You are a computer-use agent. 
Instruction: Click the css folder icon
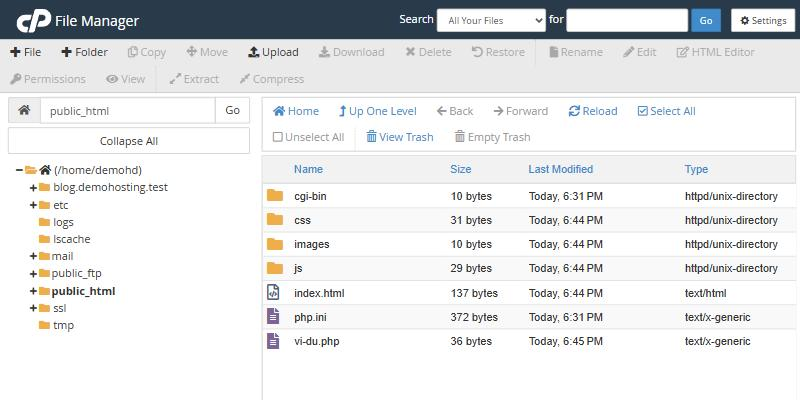click(274, 219)
